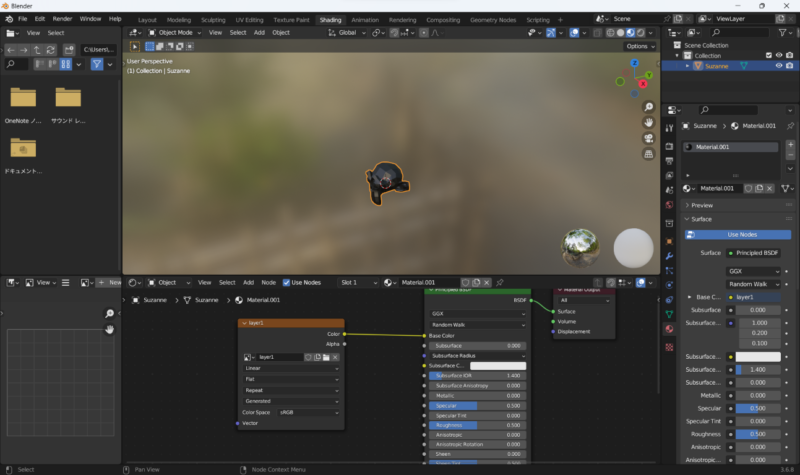Open the Physics properties tab
The image size is (800, 475).
tap(669, 285)
